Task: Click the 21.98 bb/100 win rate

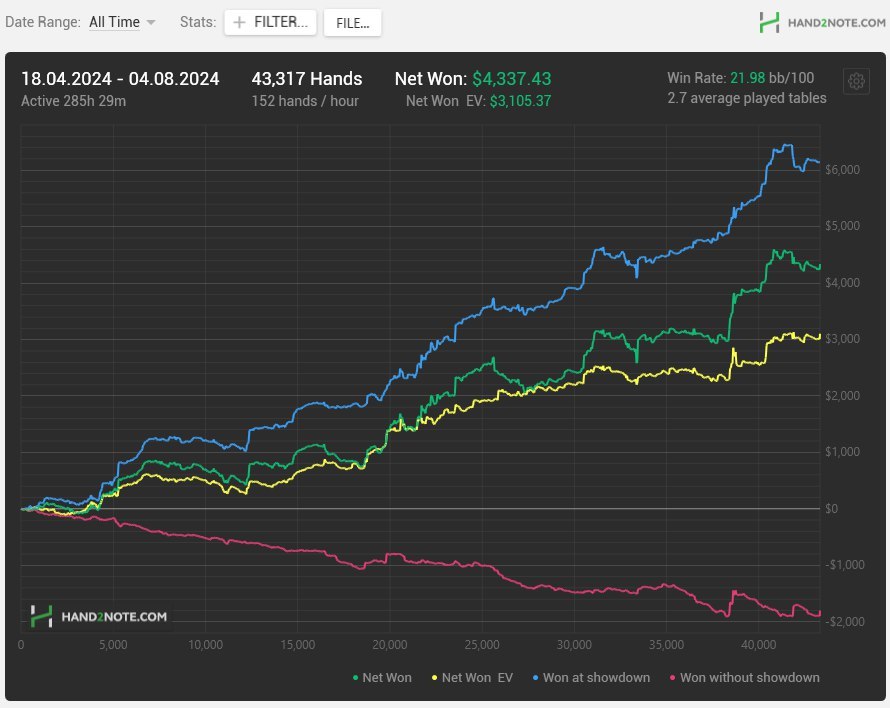Action: point(772,78)
